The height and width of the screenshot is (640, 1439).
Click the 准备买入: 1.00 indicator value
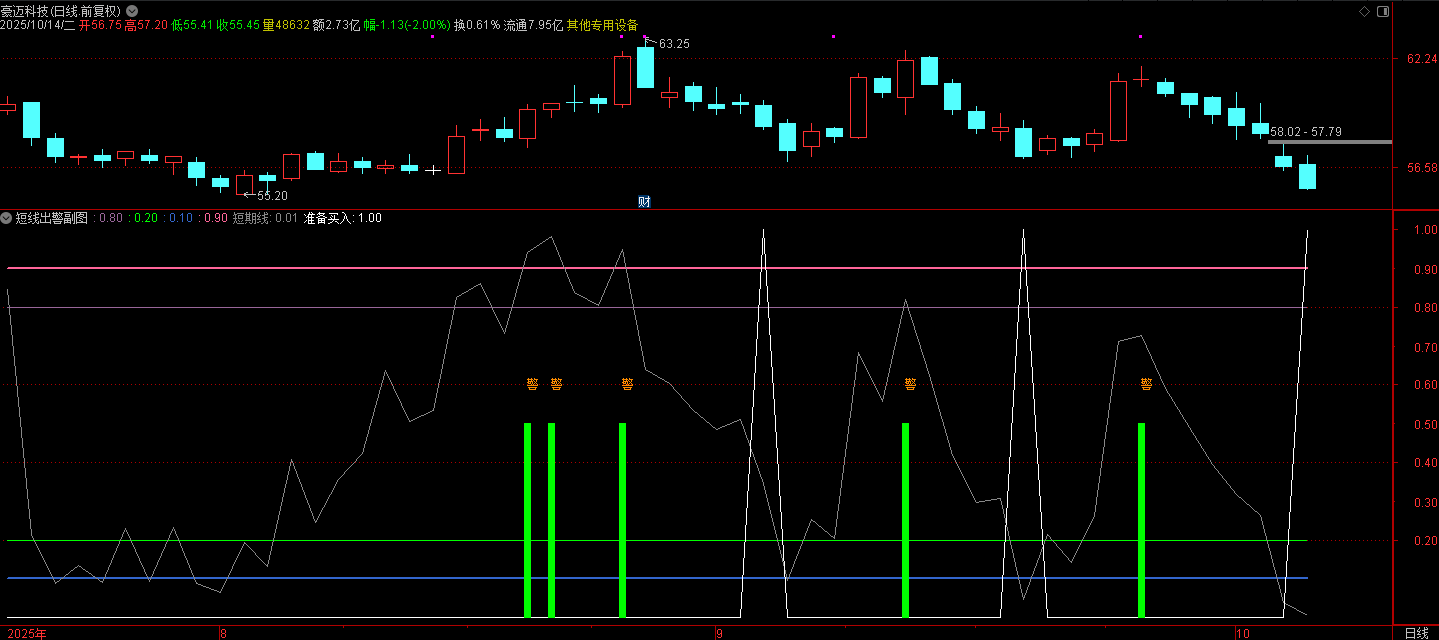[342, 218]
